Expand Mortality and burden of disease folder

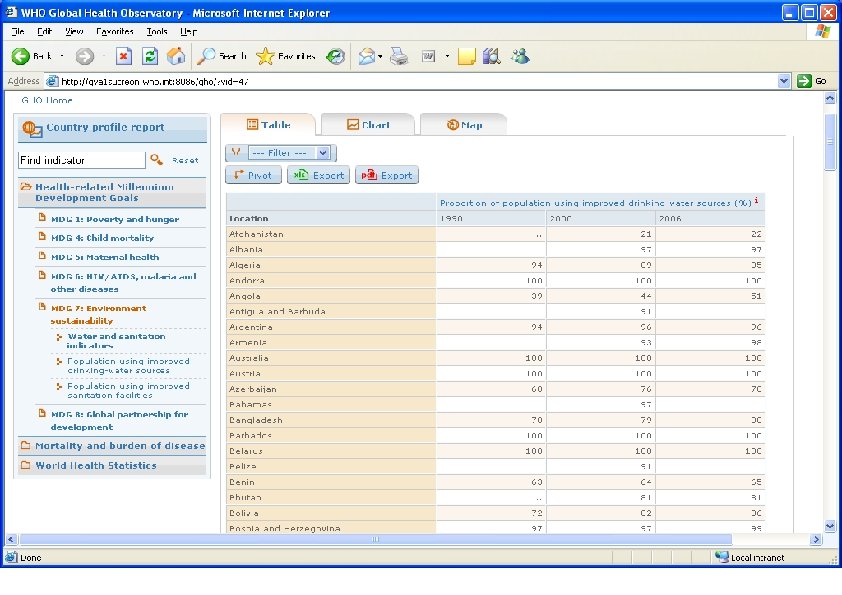click(25, 445)
